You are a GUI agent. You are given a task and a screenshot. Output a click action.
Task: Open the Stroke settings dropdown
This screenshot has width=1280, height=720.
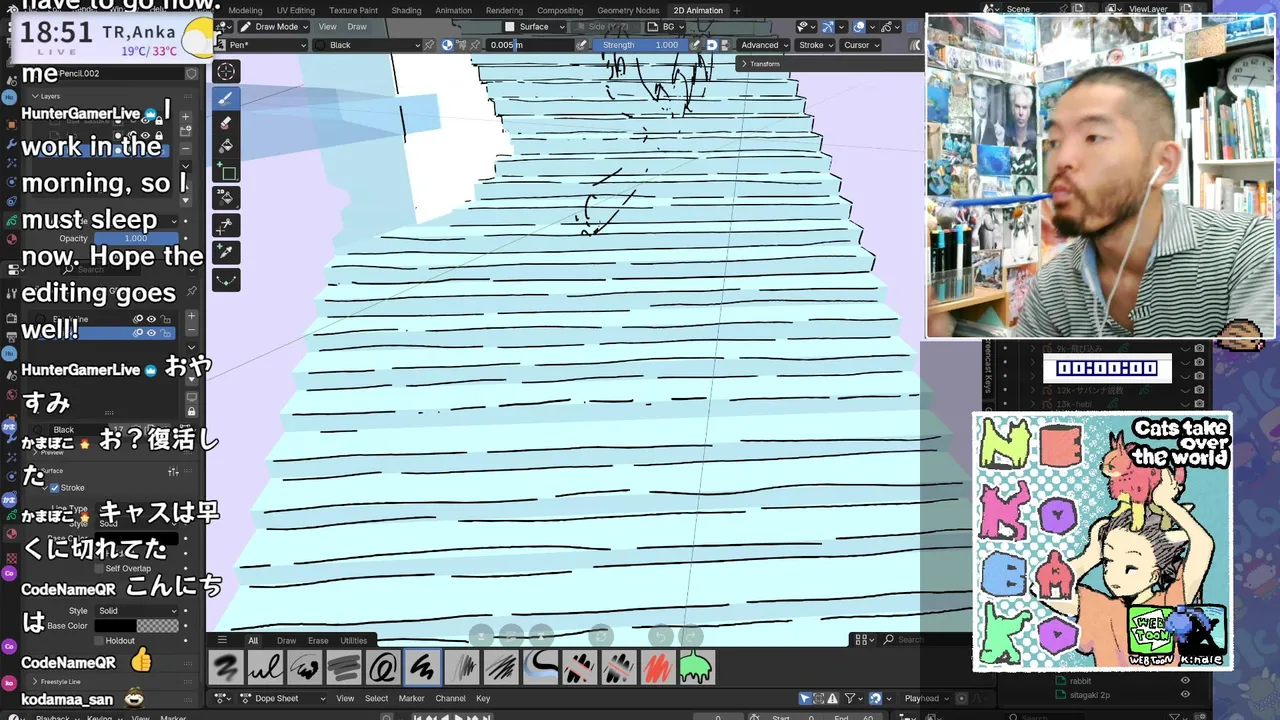[816, 45]
